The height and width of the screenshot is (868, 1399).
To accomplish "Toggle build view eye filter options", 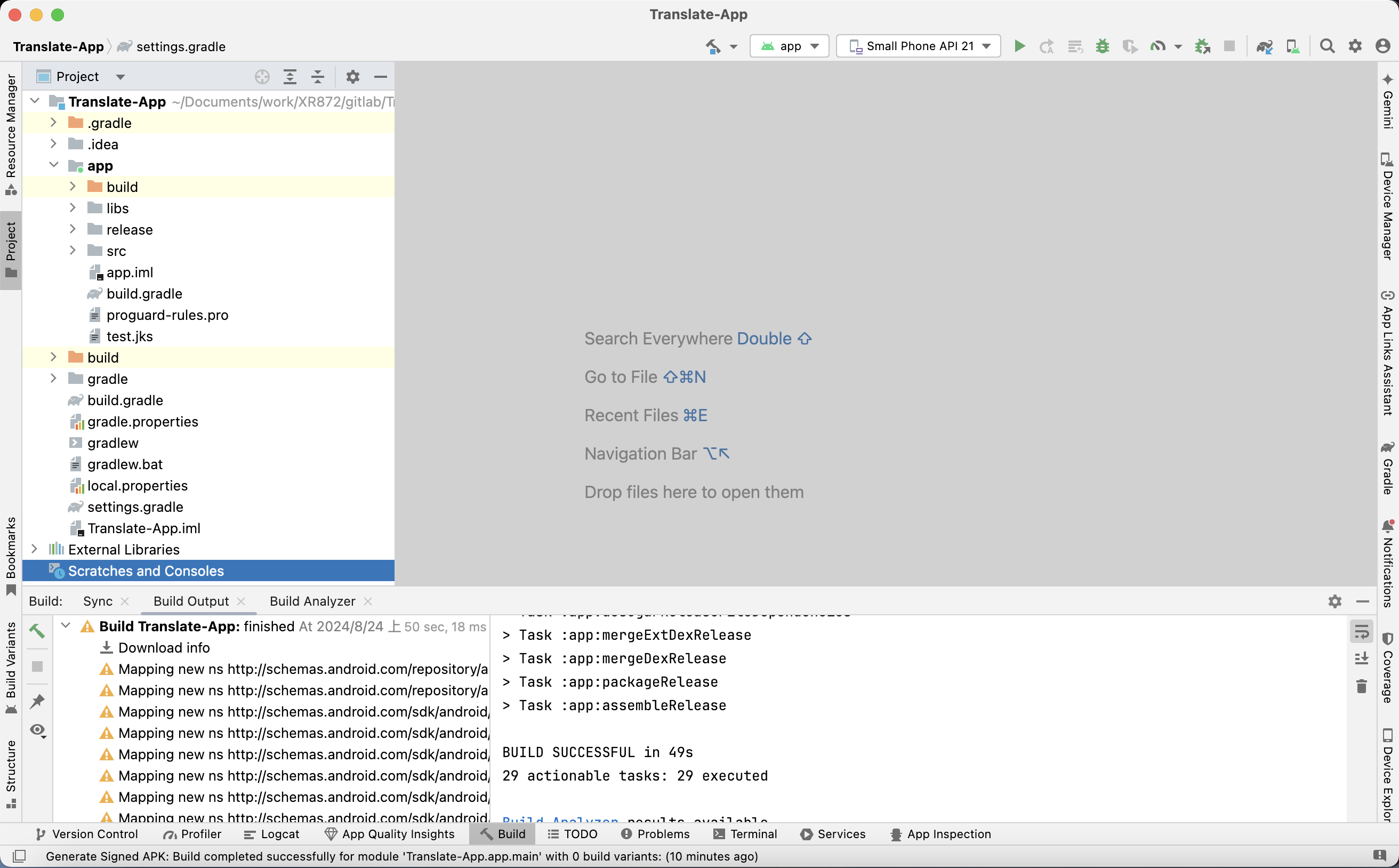I will (37, 730).
